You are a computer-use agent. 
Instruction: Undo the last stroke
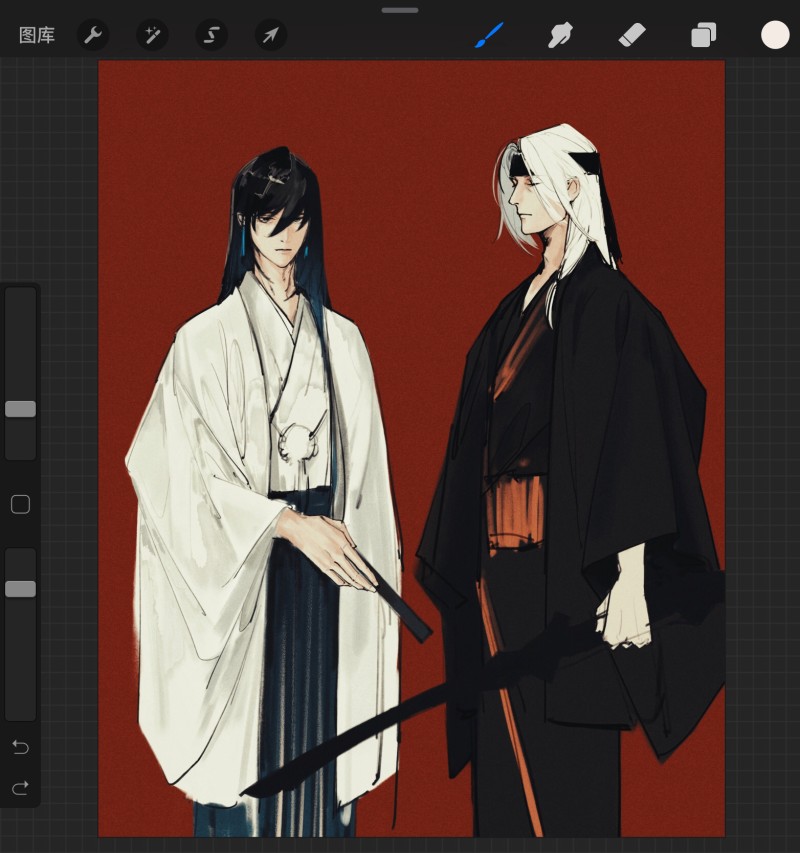(21, 747)
